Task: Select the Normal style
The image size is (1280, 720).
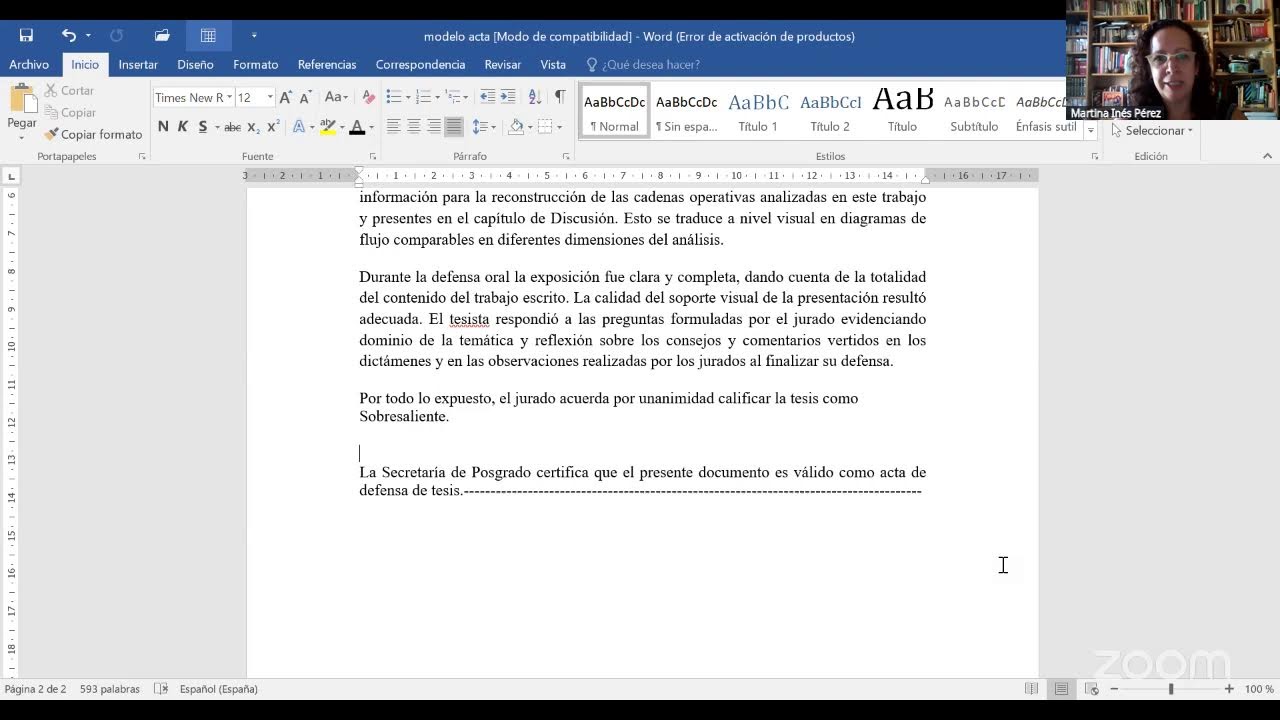Action: (614, 111)
